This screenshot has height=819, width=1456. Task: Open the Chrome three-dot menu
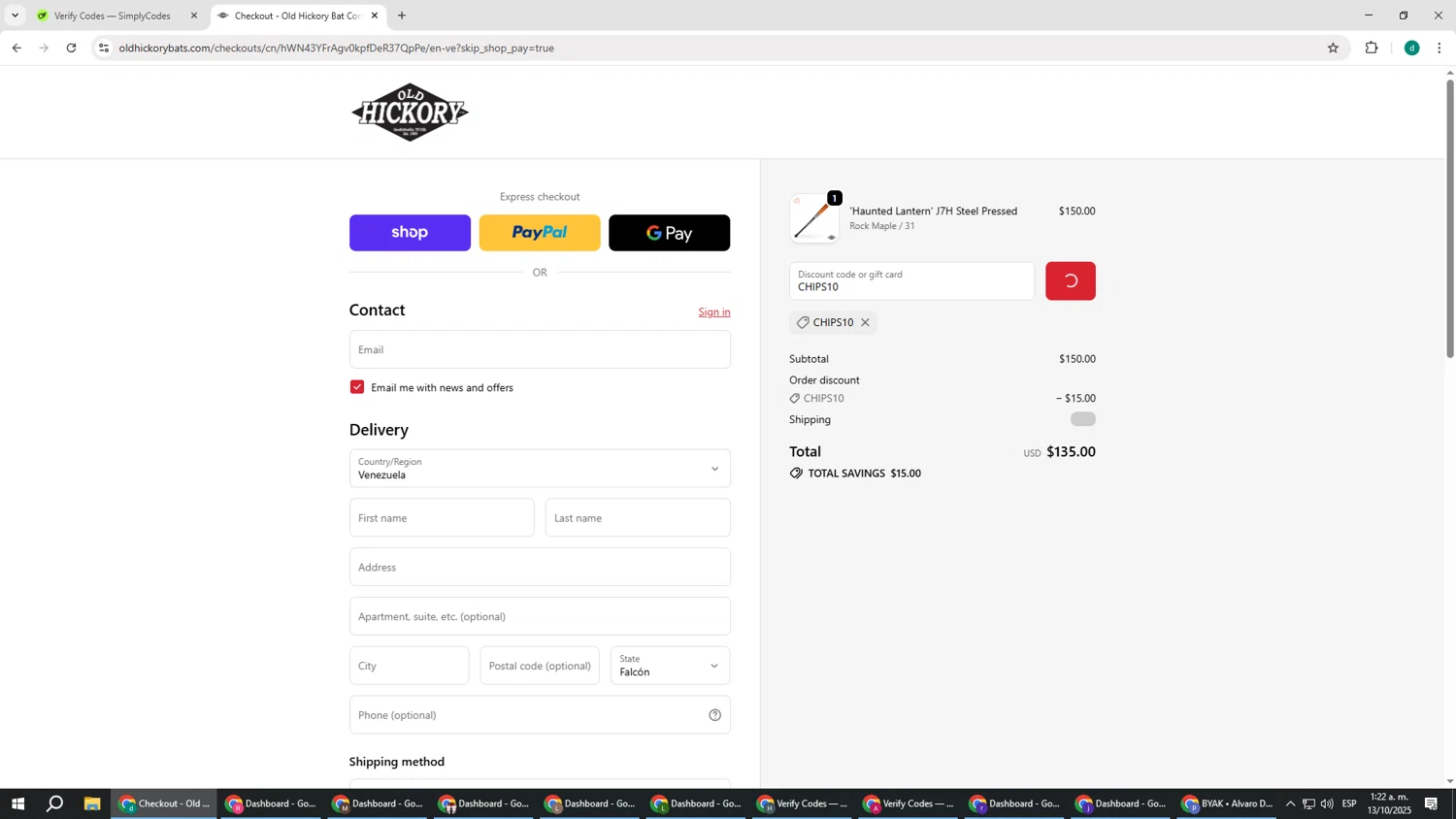[x=1439, y=48]
